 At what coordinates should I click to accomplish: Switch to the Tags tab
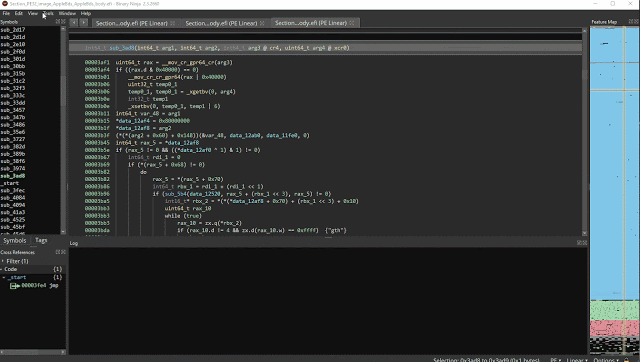click(41, 240)
